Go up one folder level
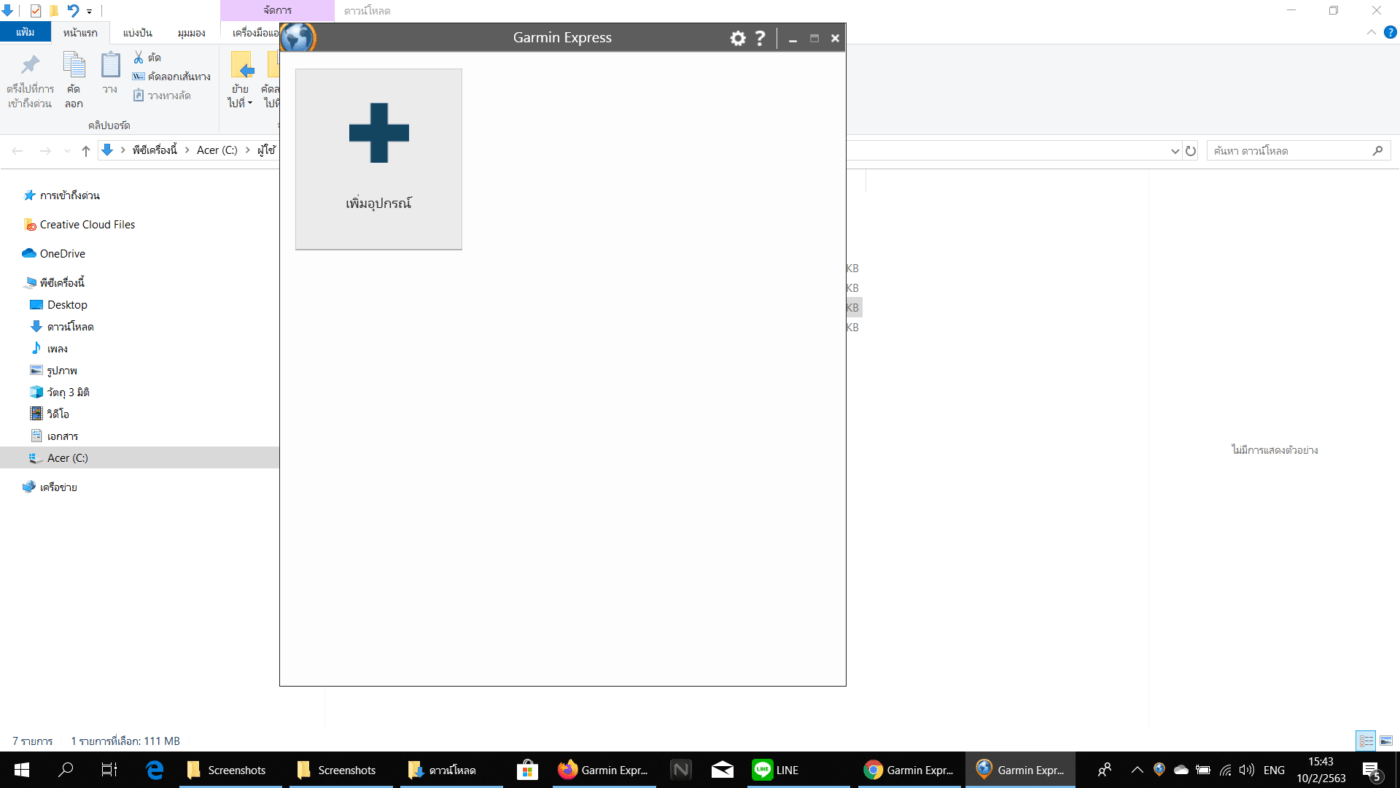The width and height of the screenshot is (1400, 788). (86, 151)
